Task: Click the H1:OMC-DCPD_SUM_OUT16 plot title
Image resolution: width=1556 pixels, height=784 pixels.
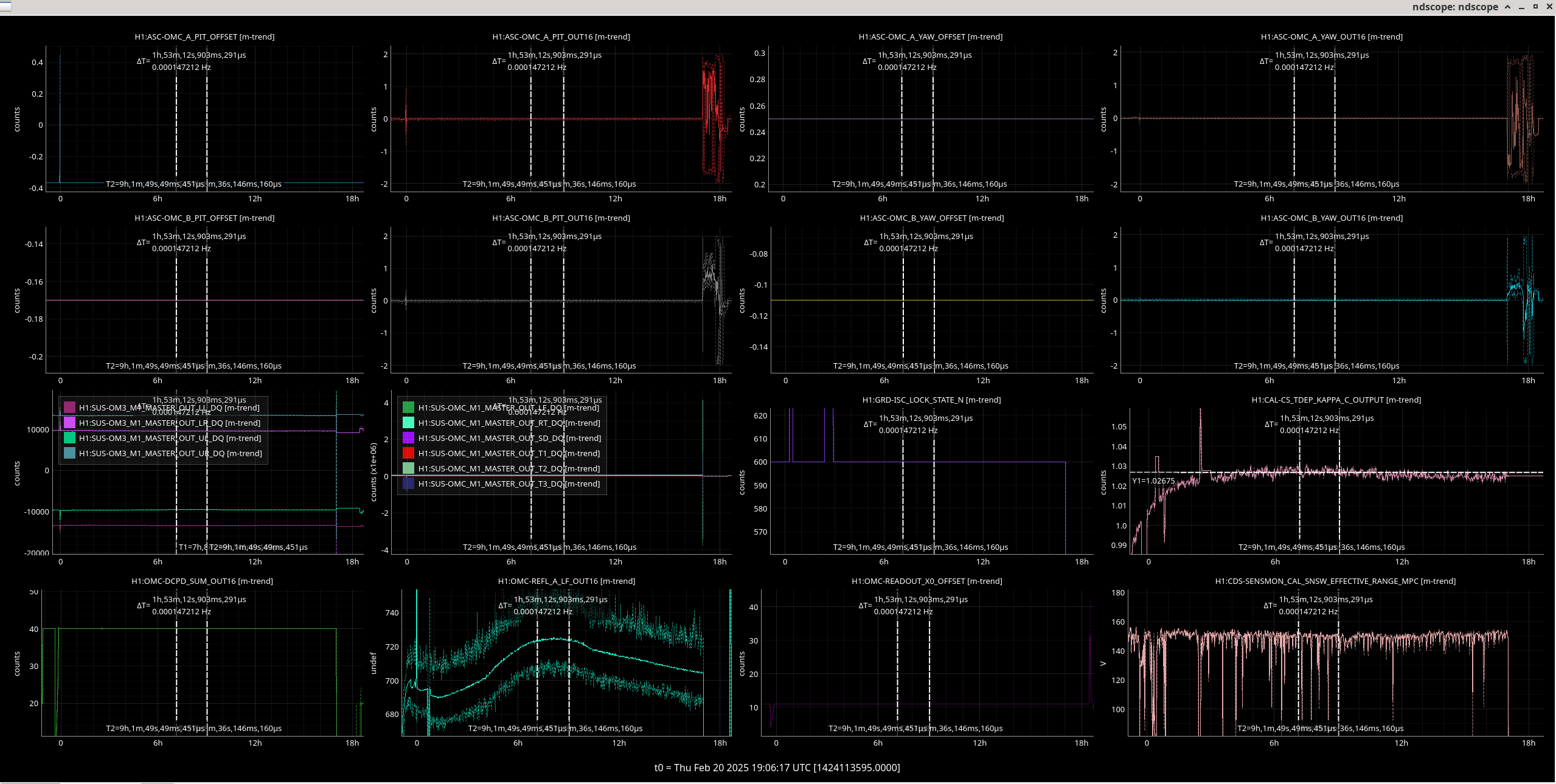Action: [x=202, y=581]
